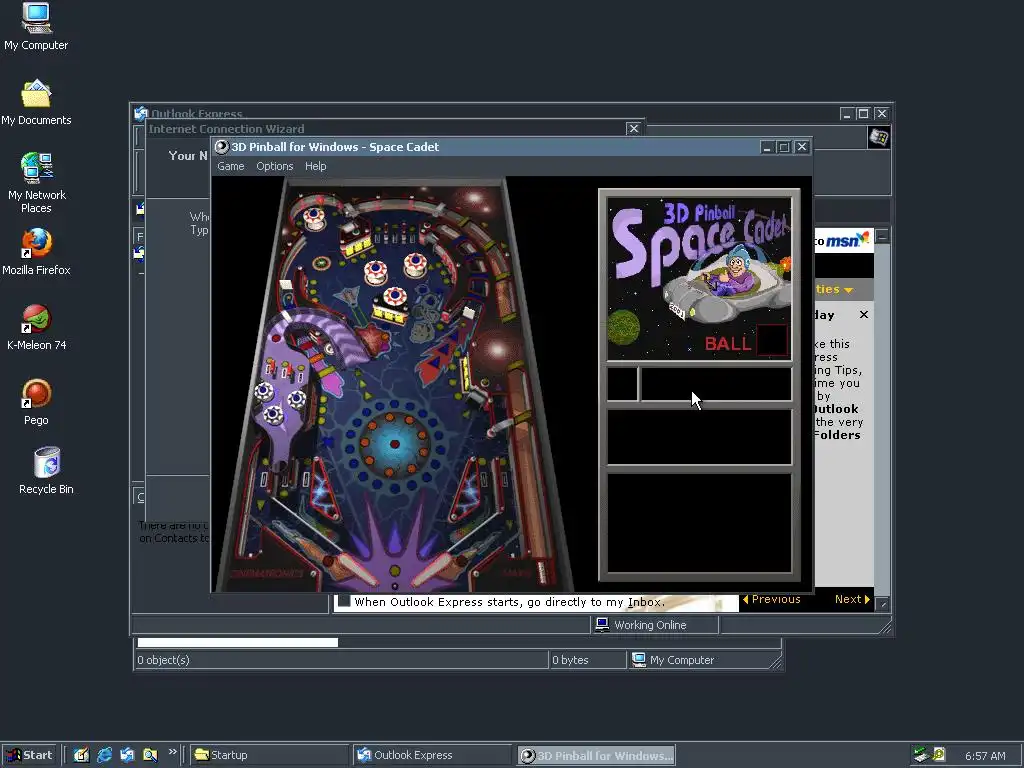Click the Next tip link
Screen dimensions: 1024x768
pos(852,599)
